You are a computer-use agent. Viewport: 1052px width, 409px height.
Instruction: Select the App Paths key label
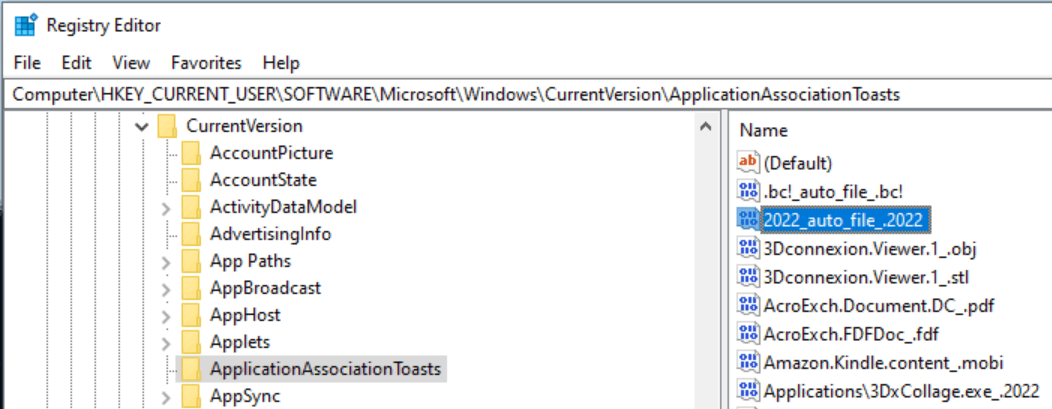tap(250, 261)
